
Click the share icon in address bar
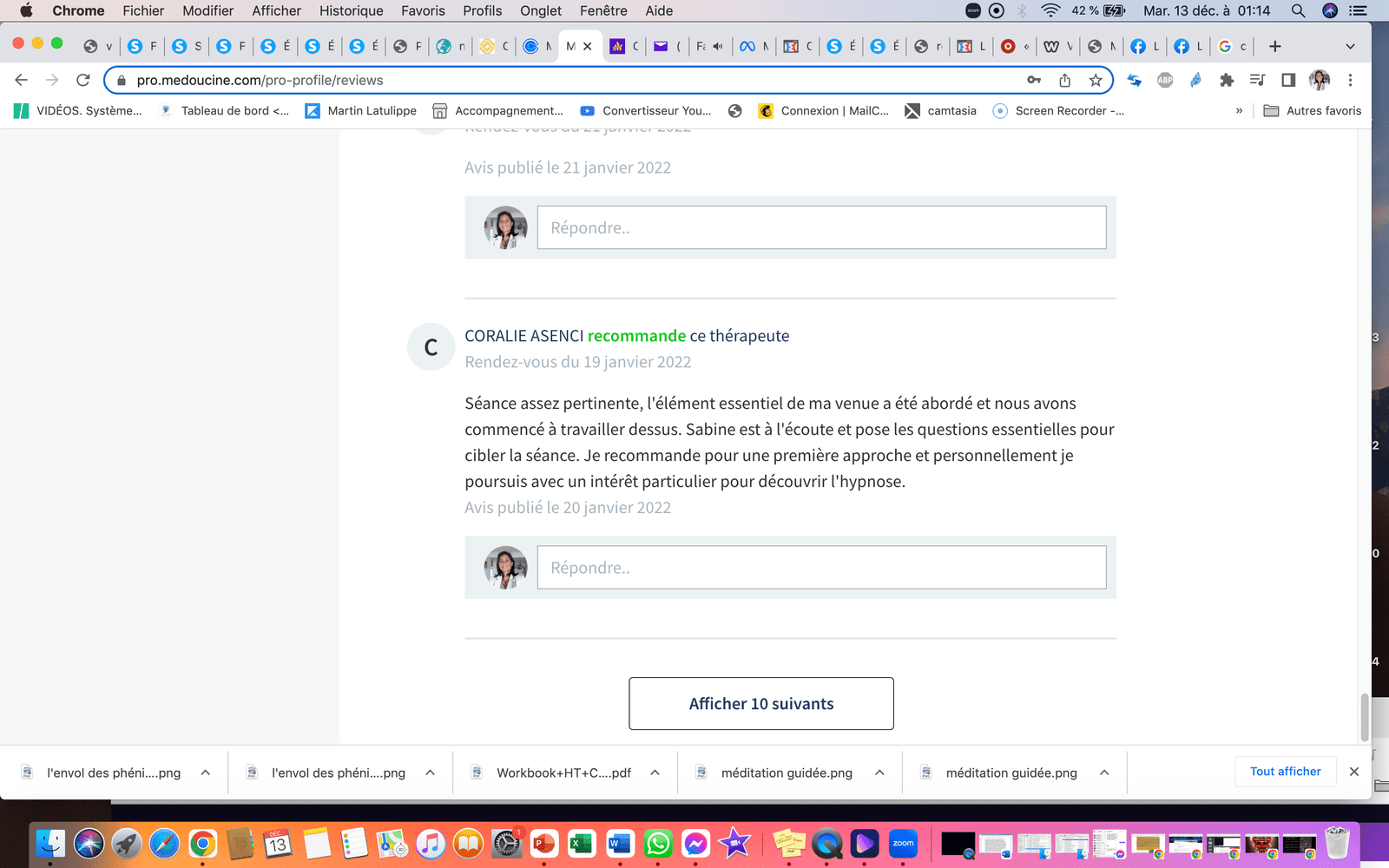tap(1064, 80)
